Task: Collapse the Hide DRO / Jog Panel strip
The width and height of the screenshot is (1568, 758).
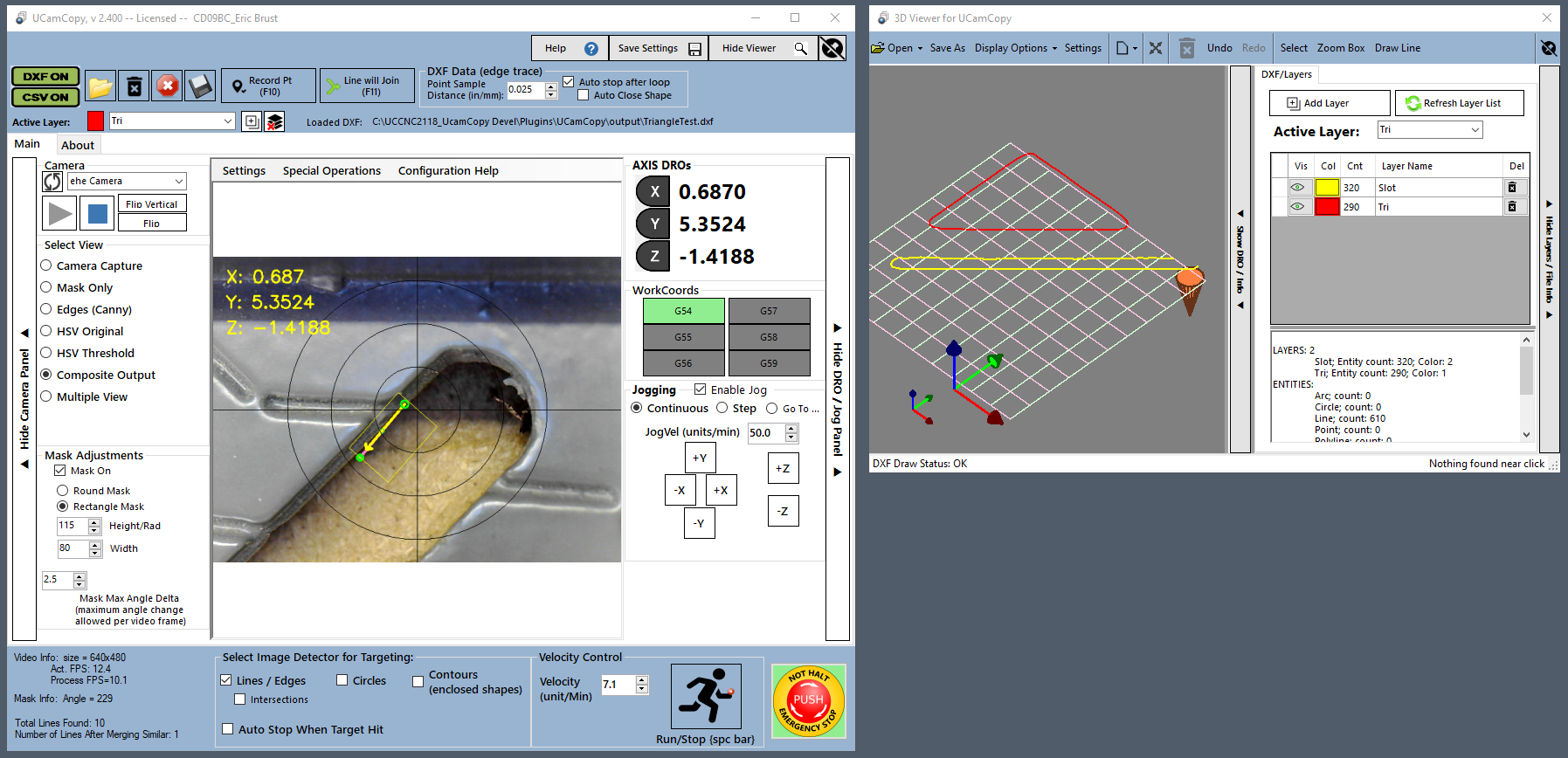Action: tap(838, 399)
